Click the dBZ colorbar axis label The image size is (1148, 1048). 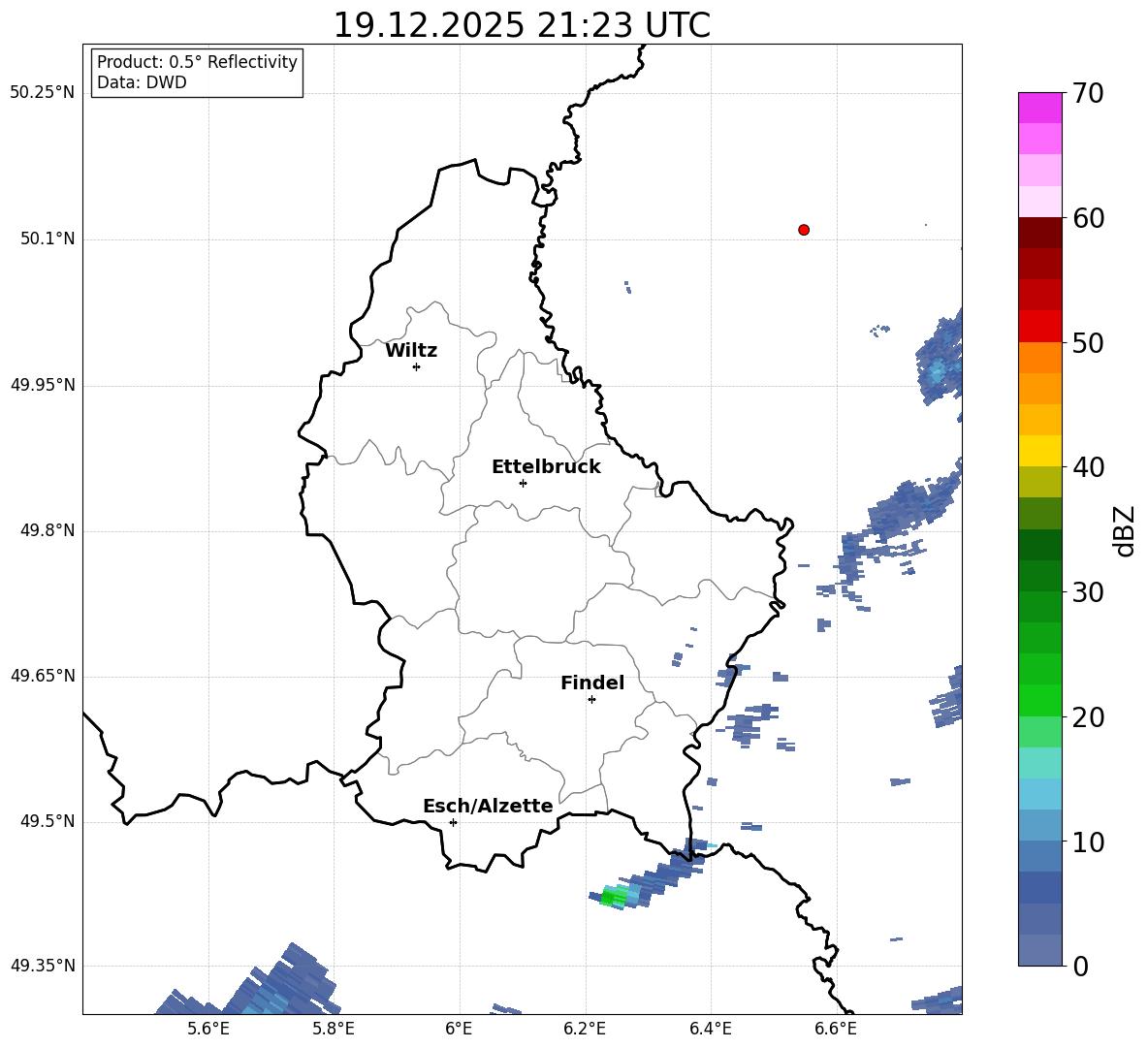click(1124, 530)
